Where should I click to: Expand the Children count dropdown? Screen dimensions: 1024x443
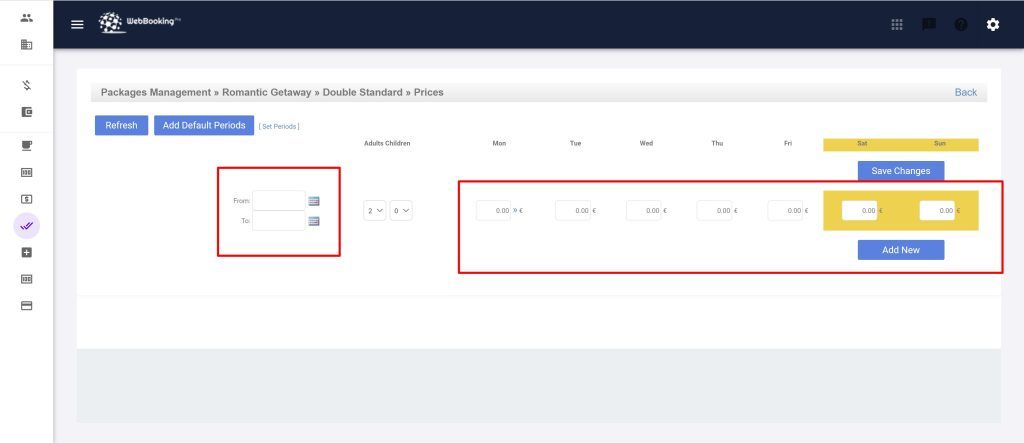[x=401, y=211]
